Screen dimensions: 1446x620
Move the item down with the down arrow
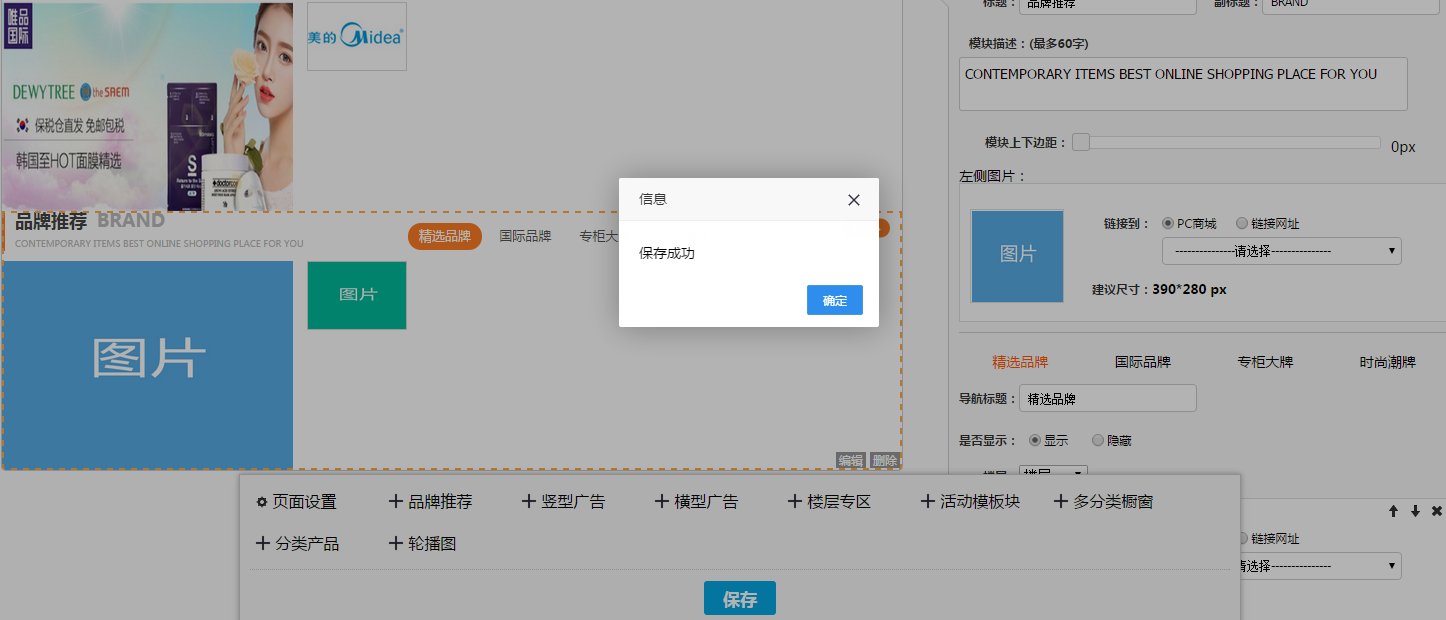1415,511
